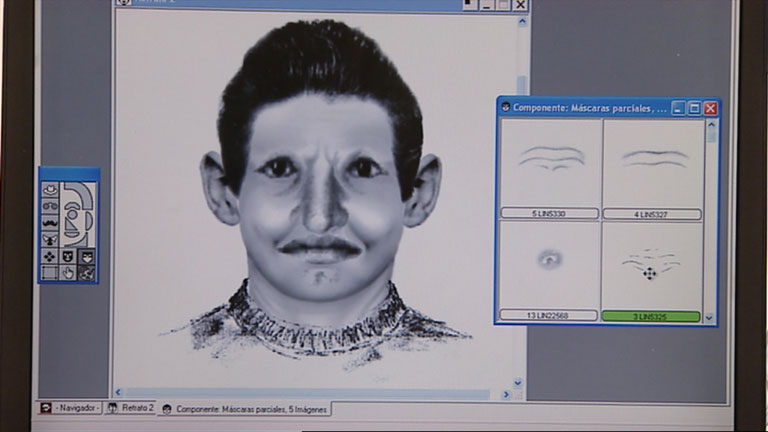The width and height of the screenshot is (768, 432).
Task: Click the face parts diagram selector
Action: (x=77, y=212)
